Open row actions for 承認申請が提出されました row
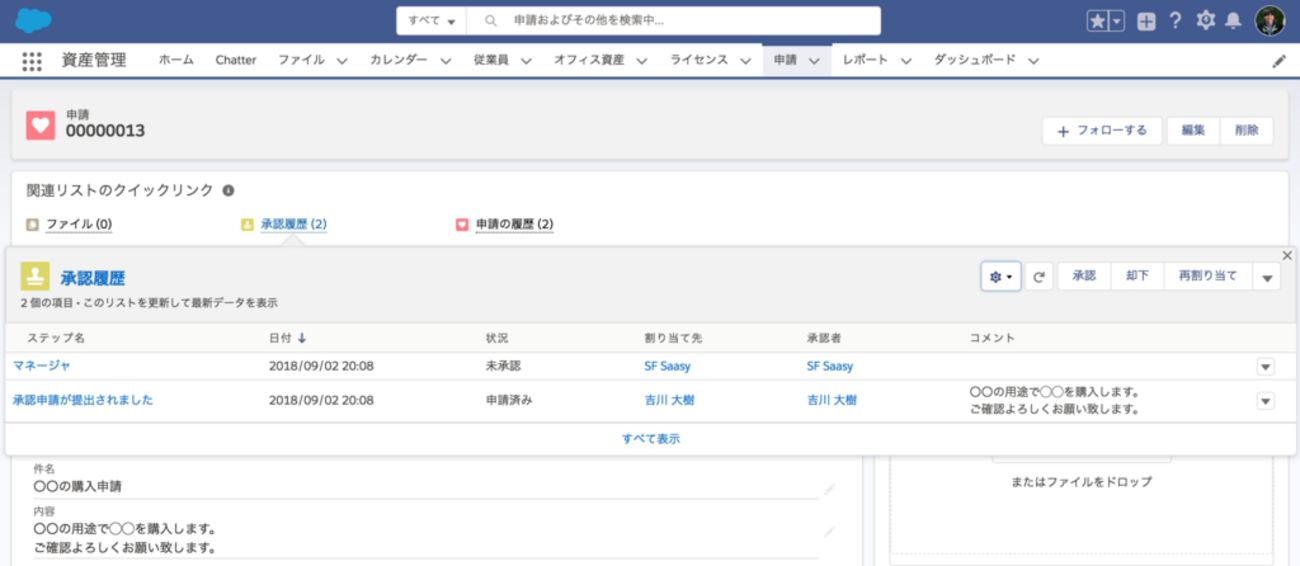The width and height of the screenshot is (1300, 566). 1266,401
